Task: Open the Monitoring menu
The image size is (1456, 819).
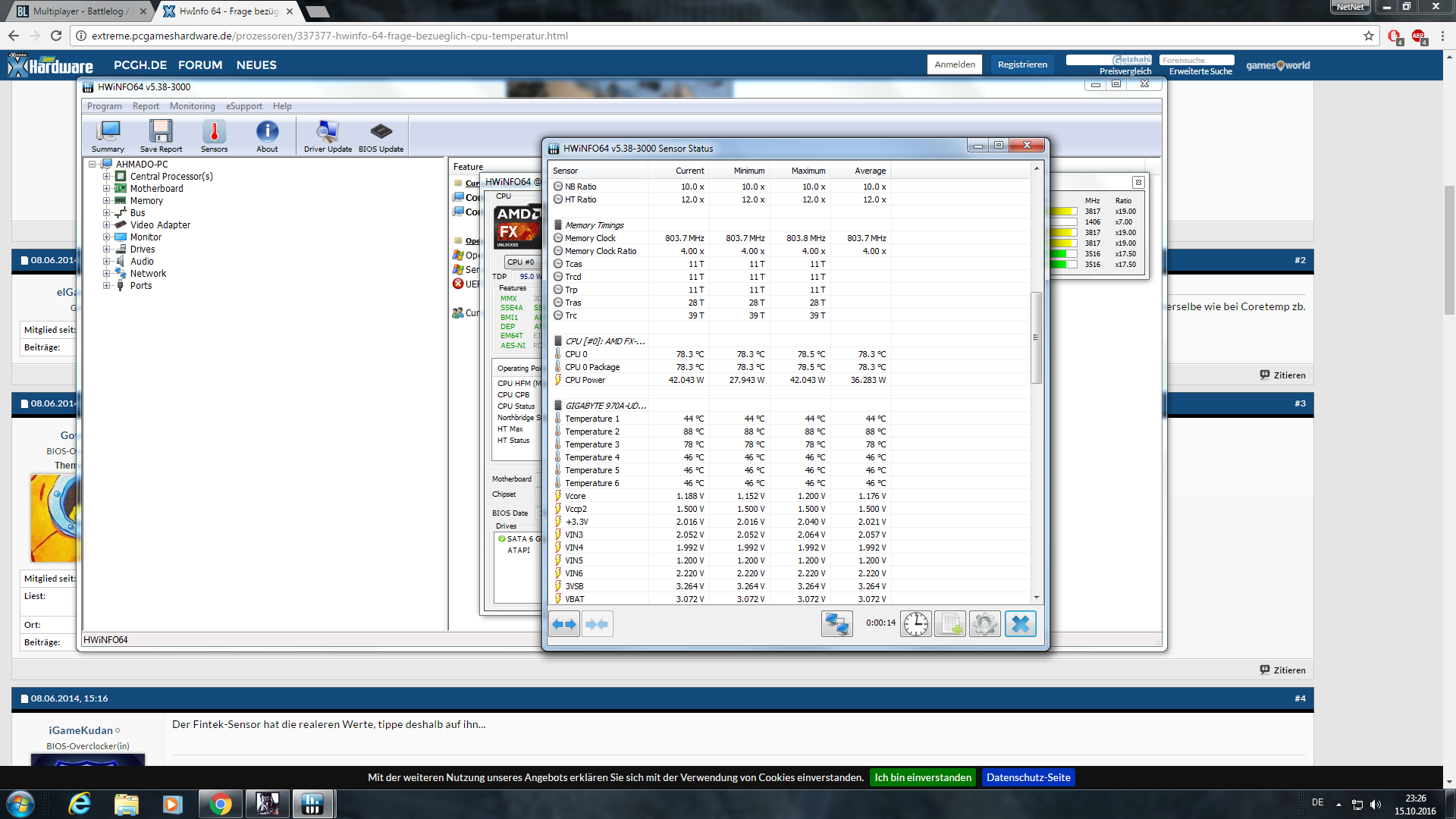Action: [x=192, y=106]
